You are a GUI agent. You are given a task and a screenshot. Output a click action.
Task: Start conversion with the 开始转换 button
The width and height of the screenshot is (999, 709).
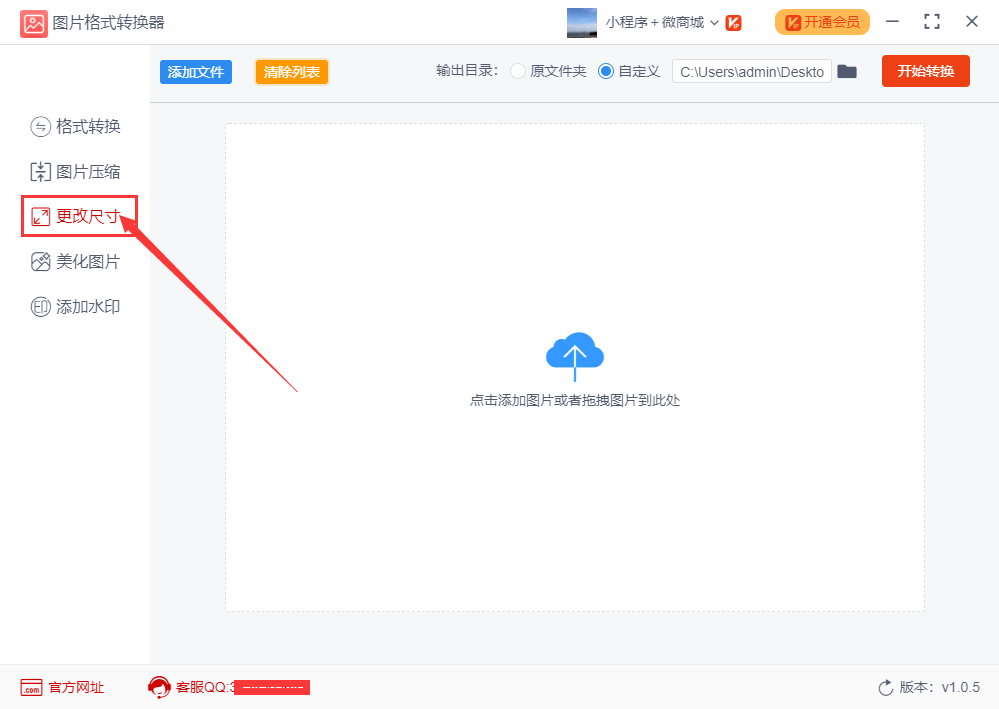point(926,71)
